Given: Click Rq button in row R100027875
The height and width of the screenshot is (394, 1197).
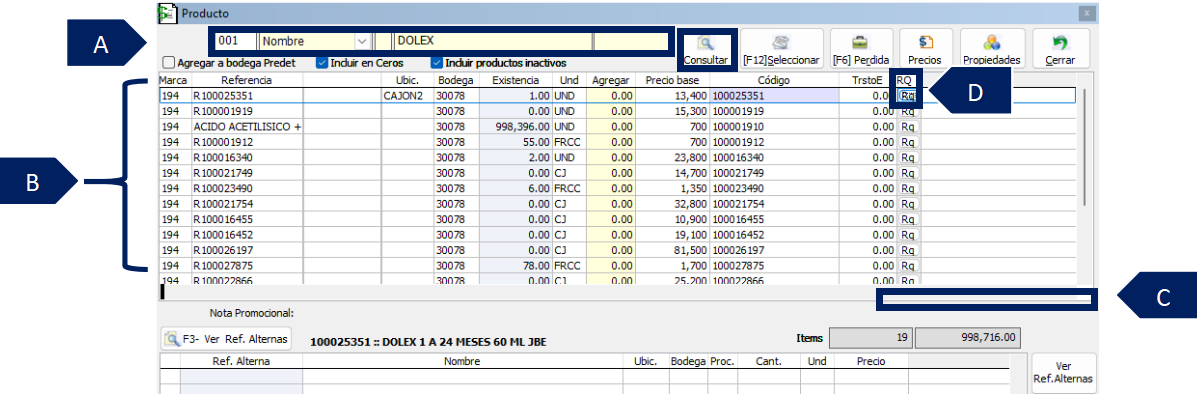Looking at the screenshot, I should tap(908, 266).
